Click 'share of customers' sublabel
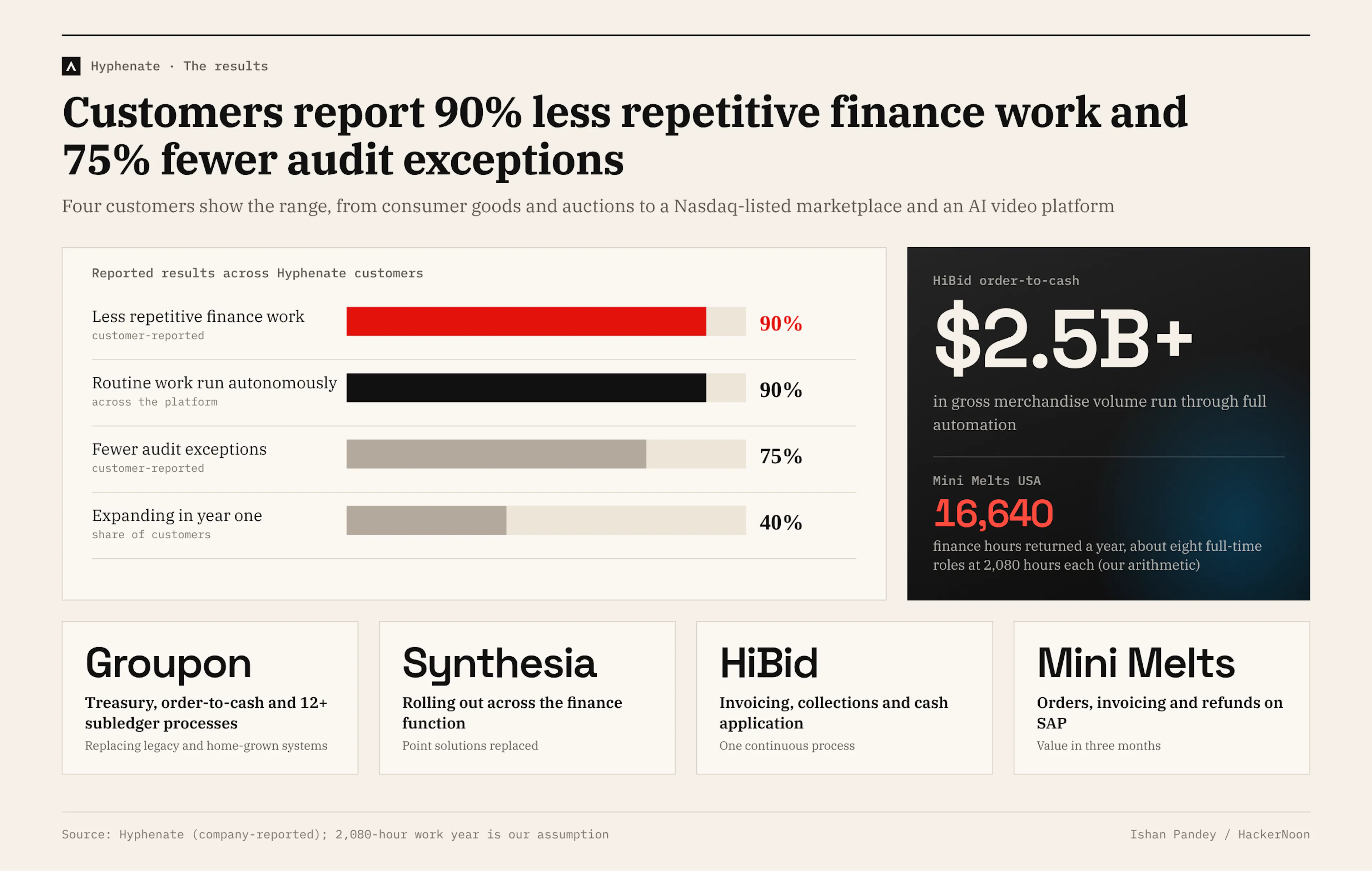The width and height of the screenshot is (1372, 871). coord(151,535)
